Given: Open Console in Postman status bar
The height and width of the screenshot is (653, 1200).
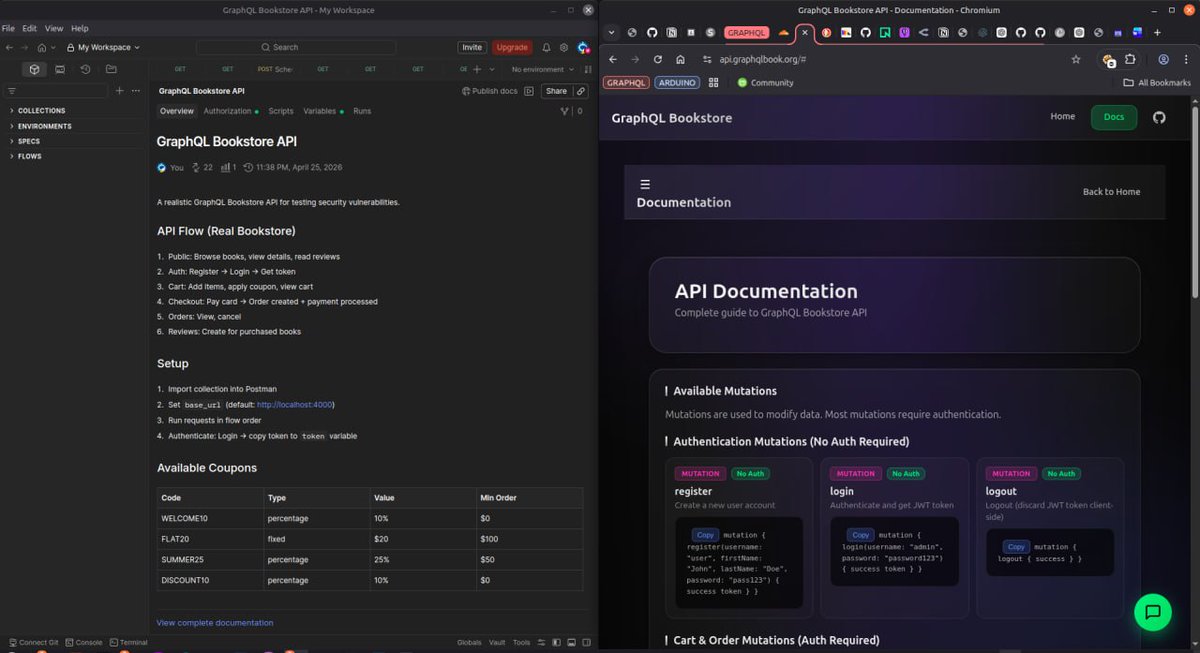Looking at the screenshot, I should (x=84, y=642).
